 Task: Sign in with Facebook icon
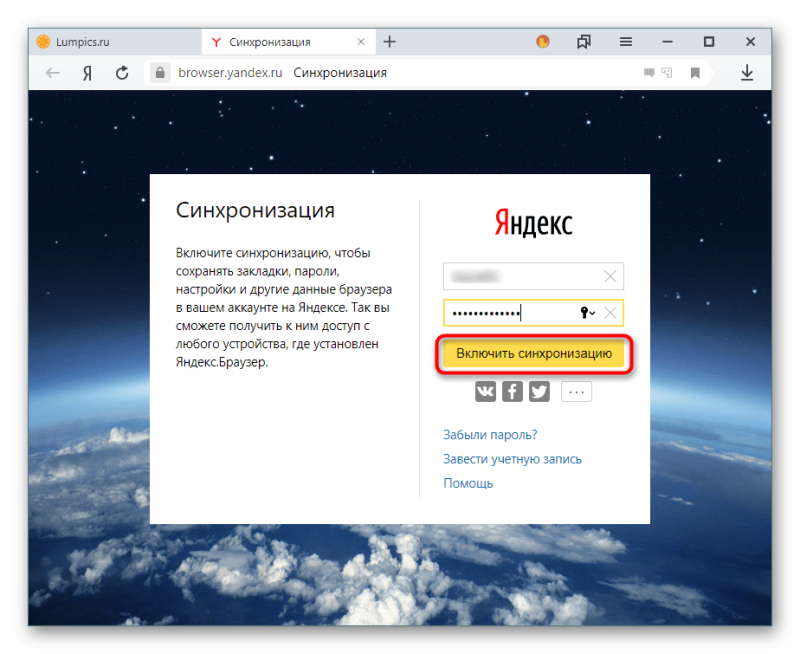pos(512,392)
